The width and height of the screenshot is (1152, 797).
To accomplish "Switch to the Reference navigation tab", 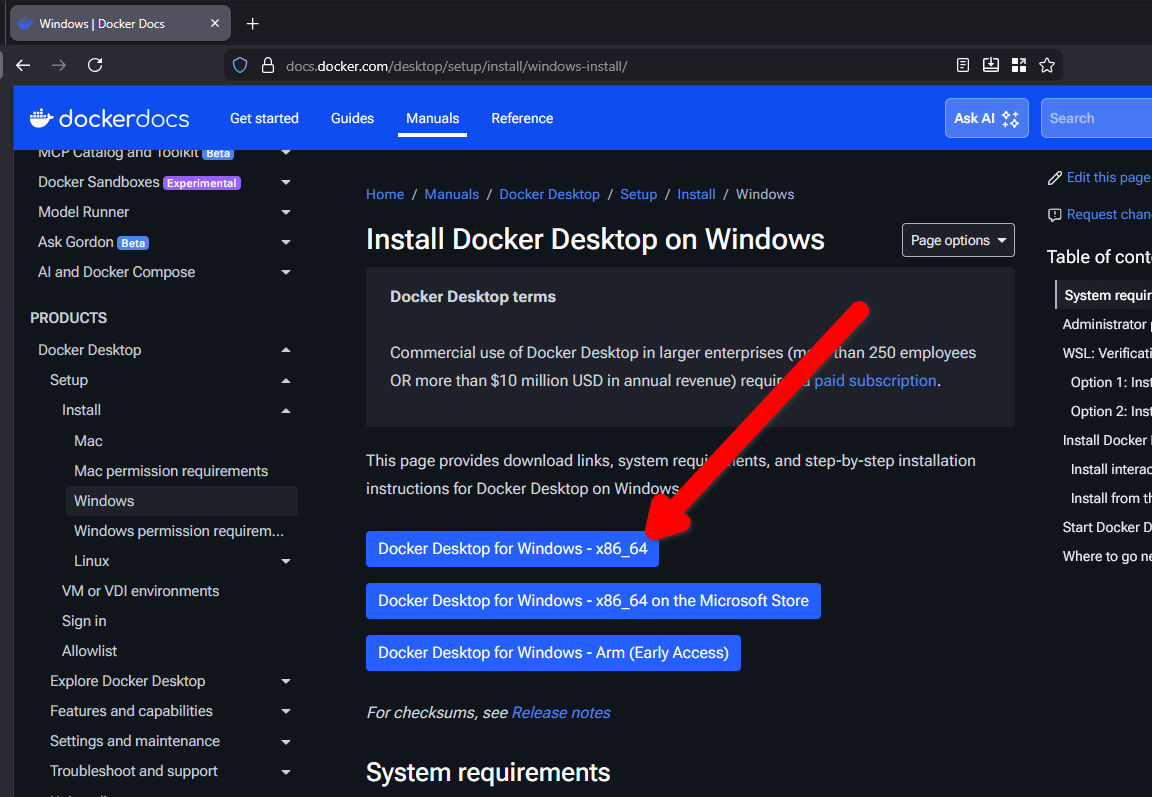I will 522,118.
